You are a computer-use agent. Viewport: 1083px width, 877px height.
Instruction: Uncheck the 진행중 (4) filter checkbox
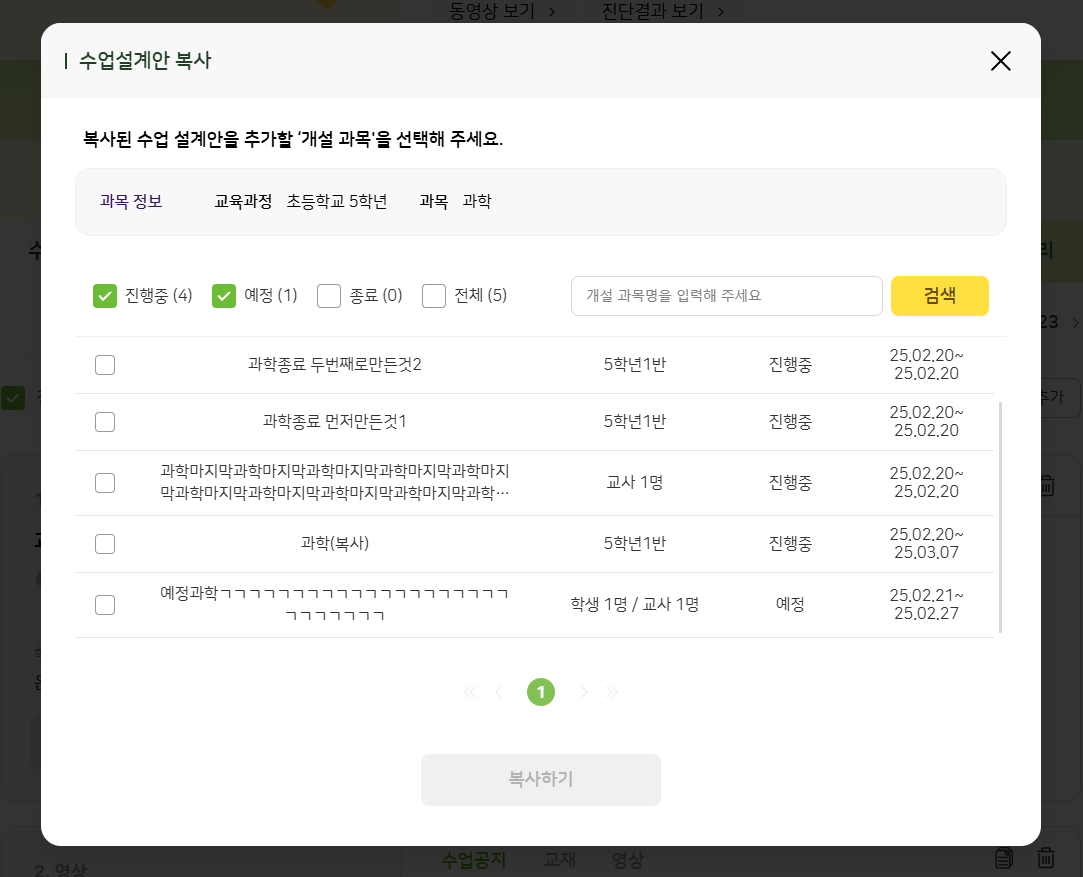coord(105,296)
